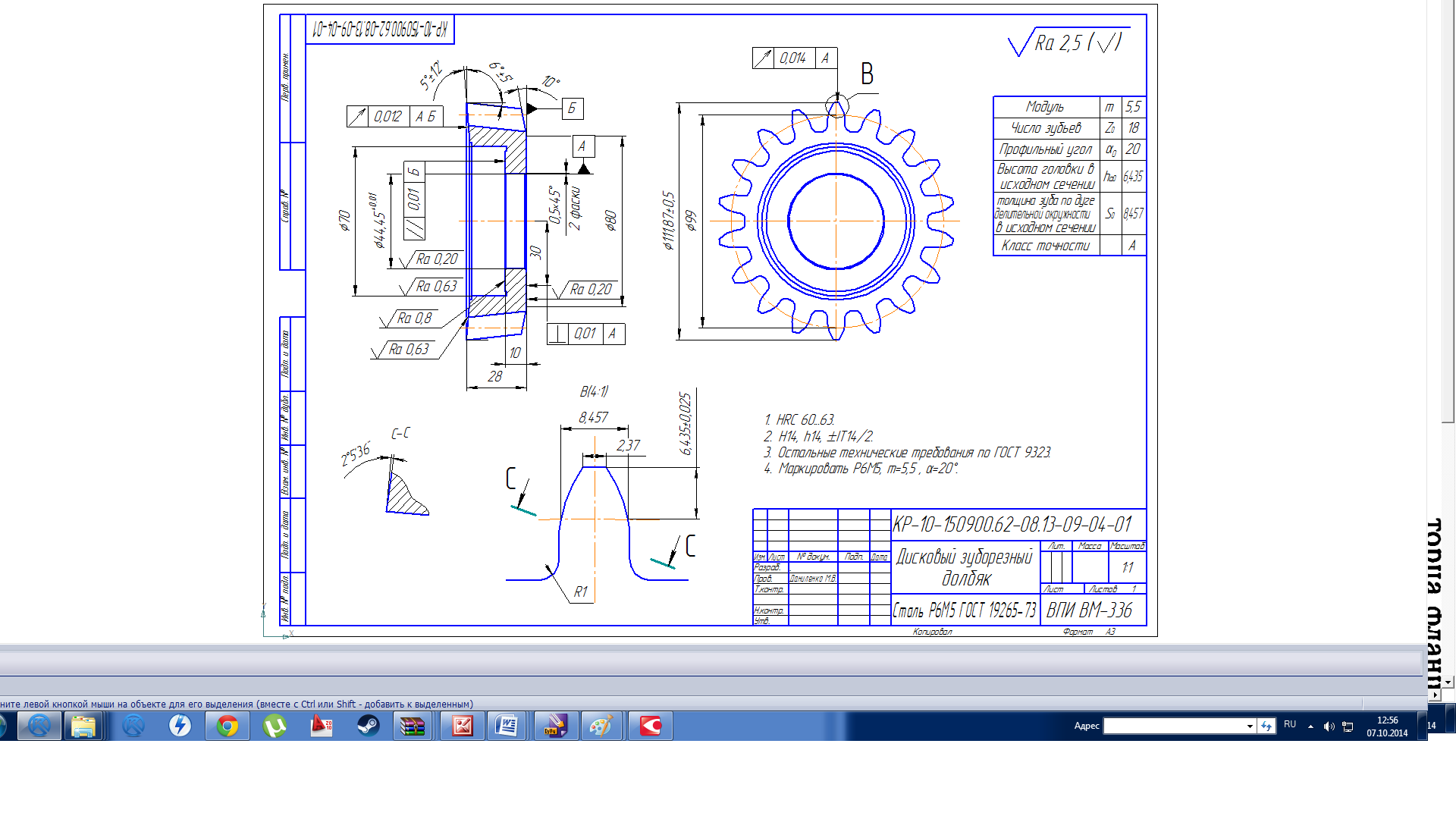The image size is (1456, 819).
Task: Select note 4 Маркировать Р6М5
Action: [861, 469]
